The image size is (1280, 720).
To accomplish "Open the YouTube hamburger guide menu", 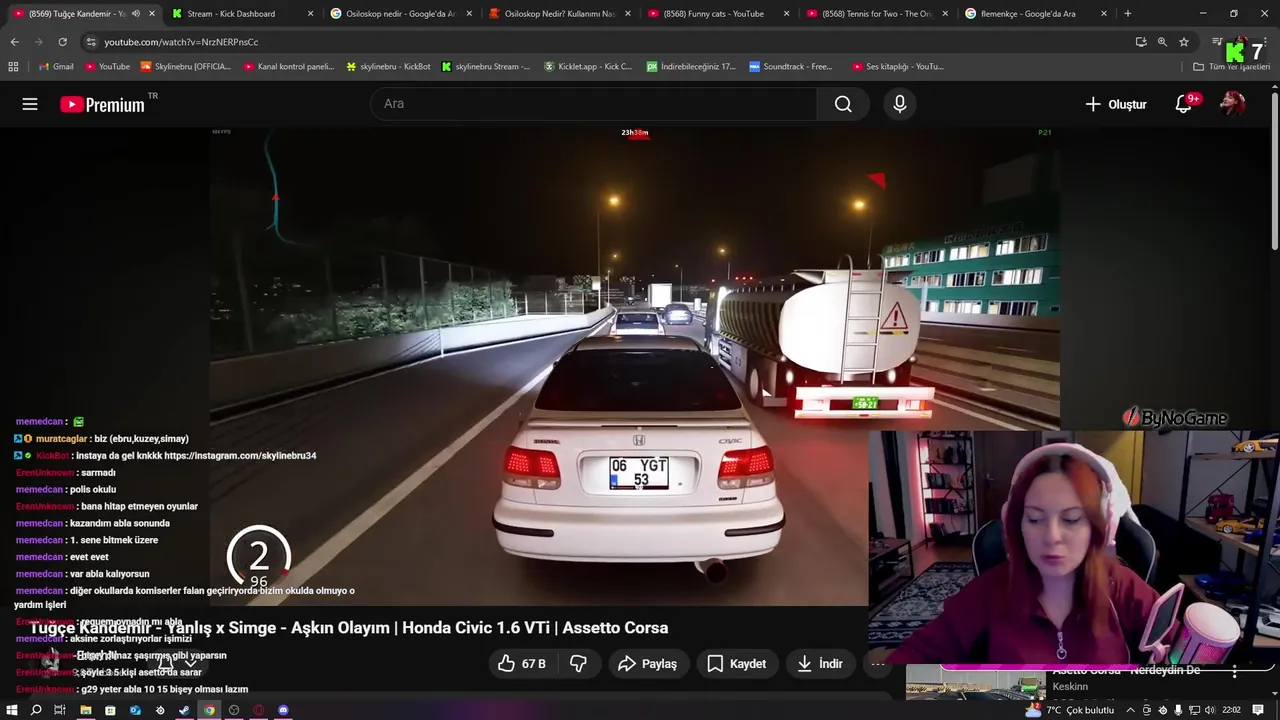I will 30,104.
